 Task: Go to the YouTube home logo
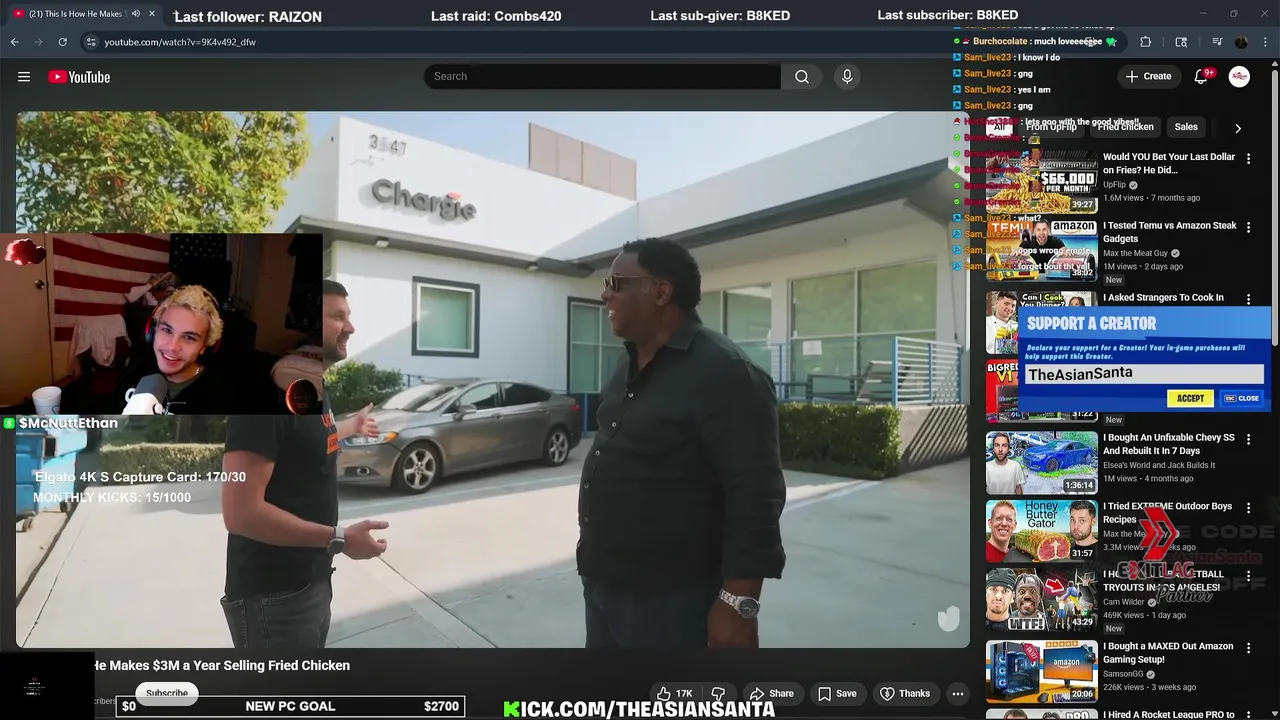pos(79,77)
